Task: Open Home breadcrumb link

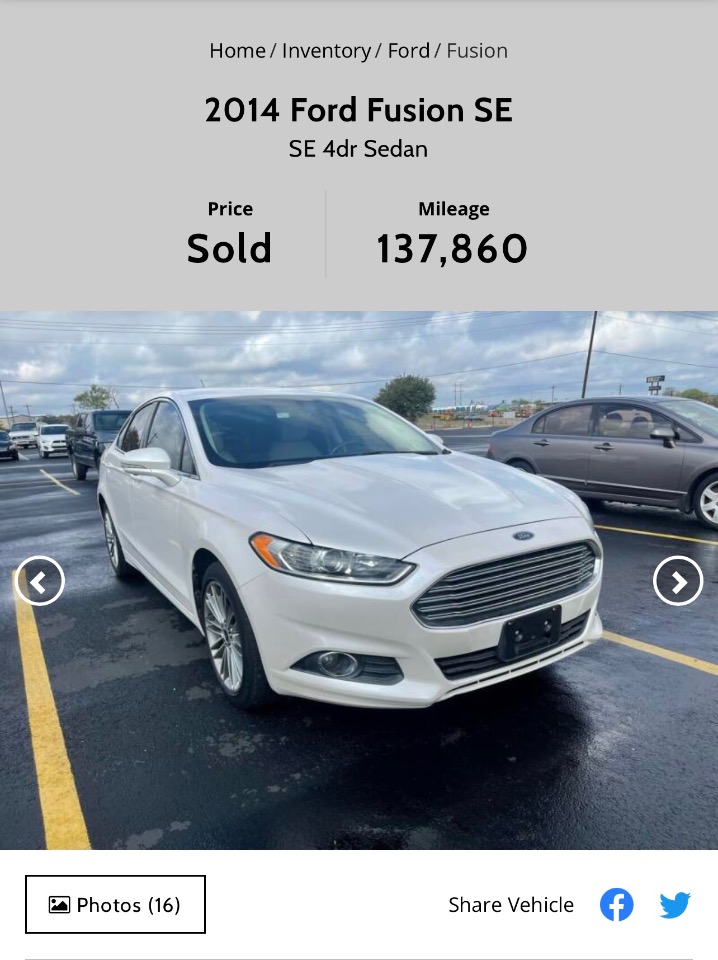Action: (237, 51)
